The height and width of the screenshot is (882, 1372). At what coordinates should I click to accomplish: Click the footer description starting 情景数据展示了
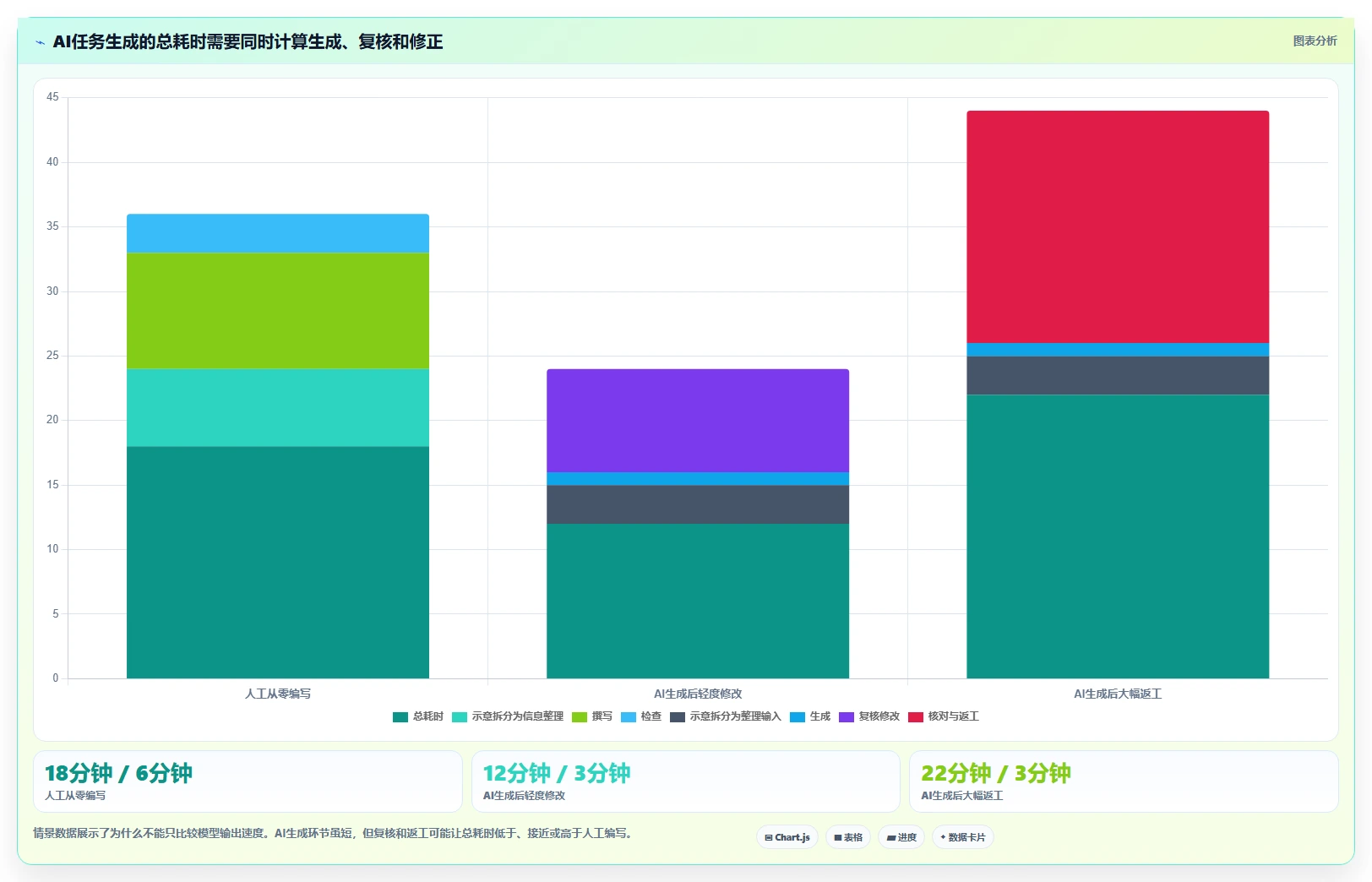tap(333, 833)
